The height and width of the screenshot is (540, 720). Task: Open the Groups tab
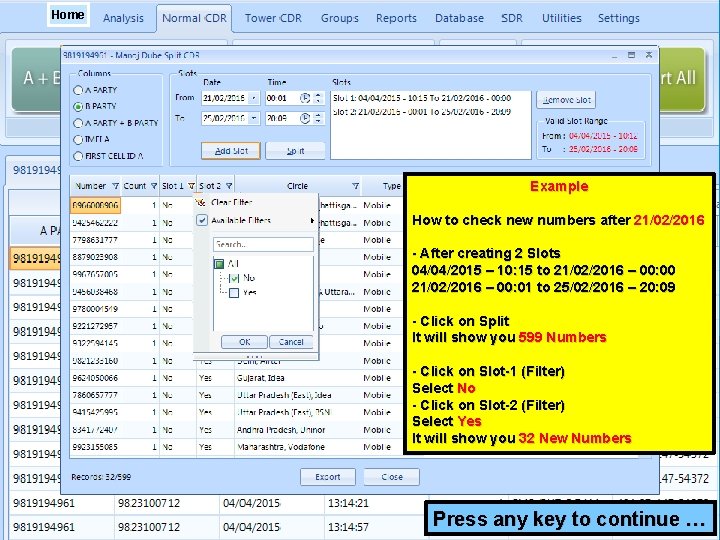click(340, 18)
